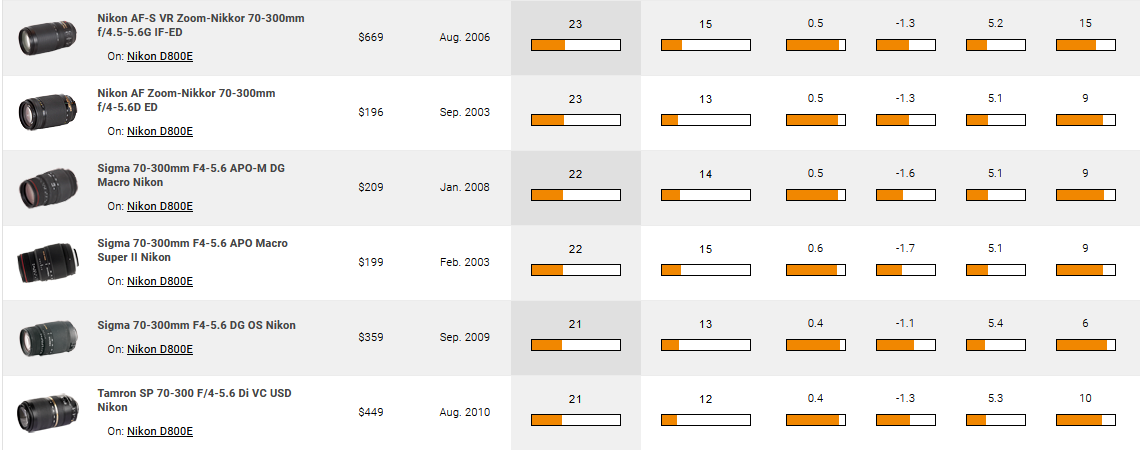Viewport: 1140px width, 450px height.
Task: Click the sharpness bar showing 14 for Sigma APO-M
Action: click(705, 195)
